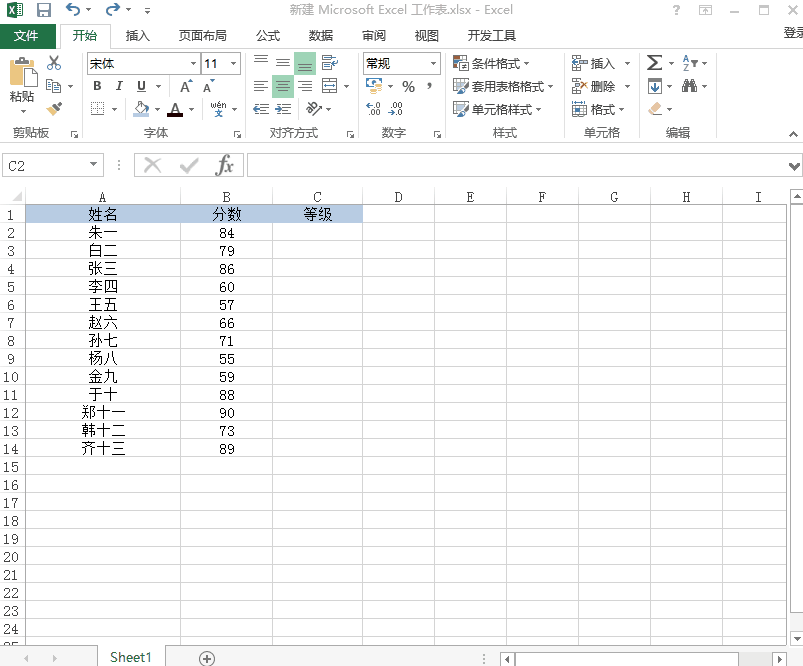Select the font color swatch (A with red bar)
Screen dimensions: 803x666
click(x=176, y=109)
